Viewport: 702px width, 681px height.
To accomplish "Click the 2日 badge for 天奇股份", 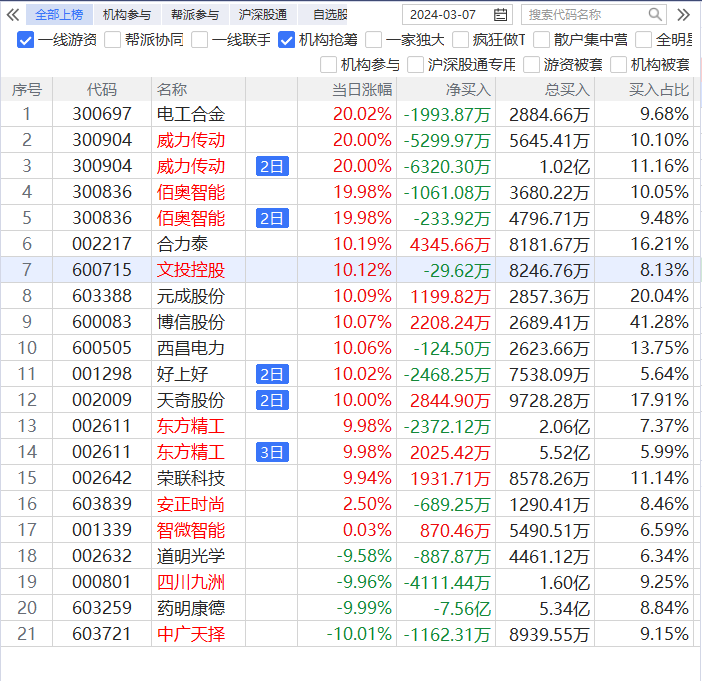I will tap(272, 400).
